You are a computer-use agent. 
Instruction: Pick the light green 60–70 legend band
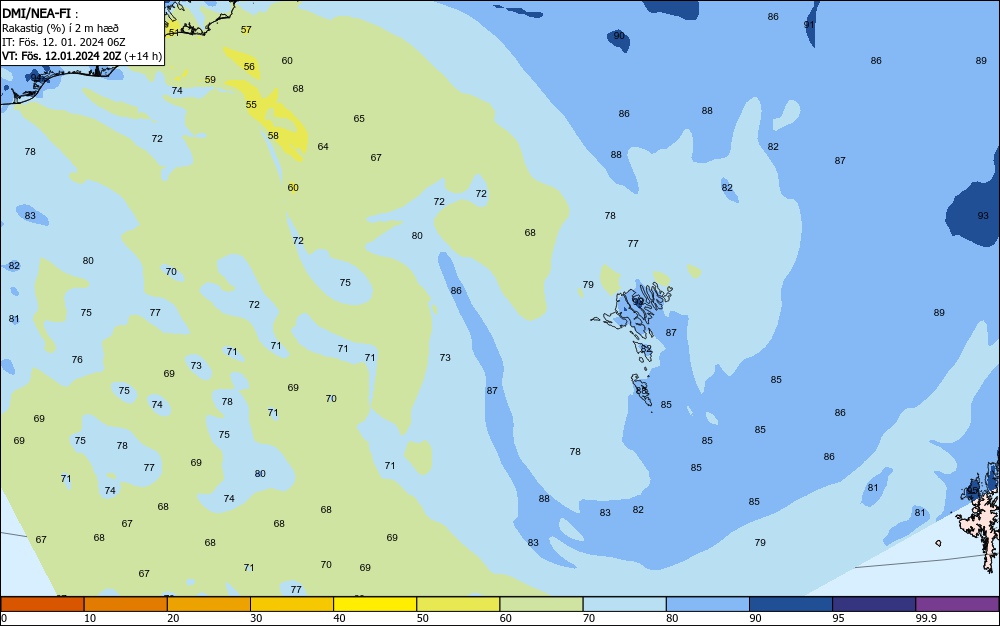tap(541, 604)
